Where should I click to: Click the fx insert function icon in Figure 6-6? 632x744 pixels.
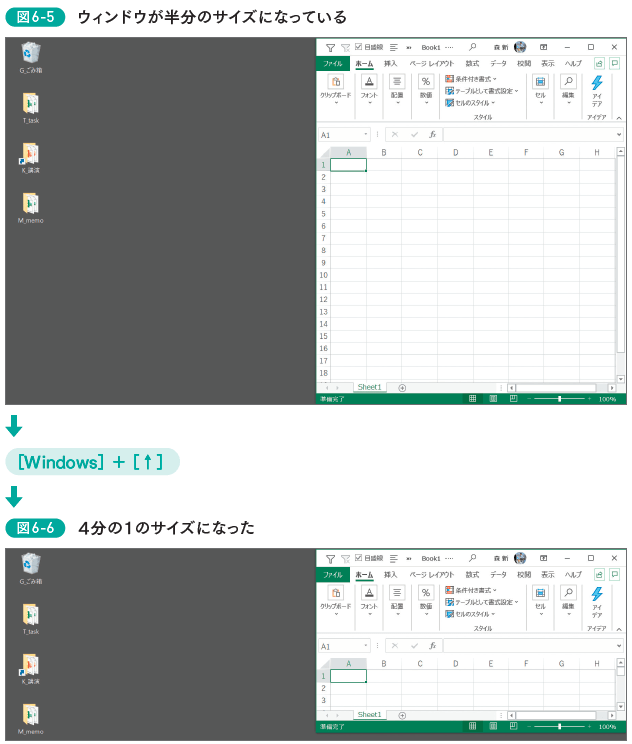point(432,646)
